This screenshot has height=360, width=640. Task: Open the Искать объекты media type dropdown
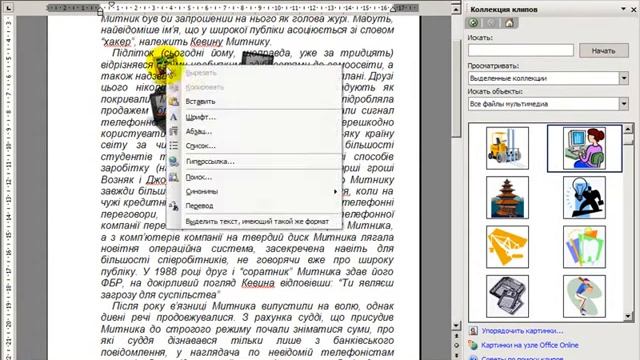pyautogui.click(x=624, y=104)
